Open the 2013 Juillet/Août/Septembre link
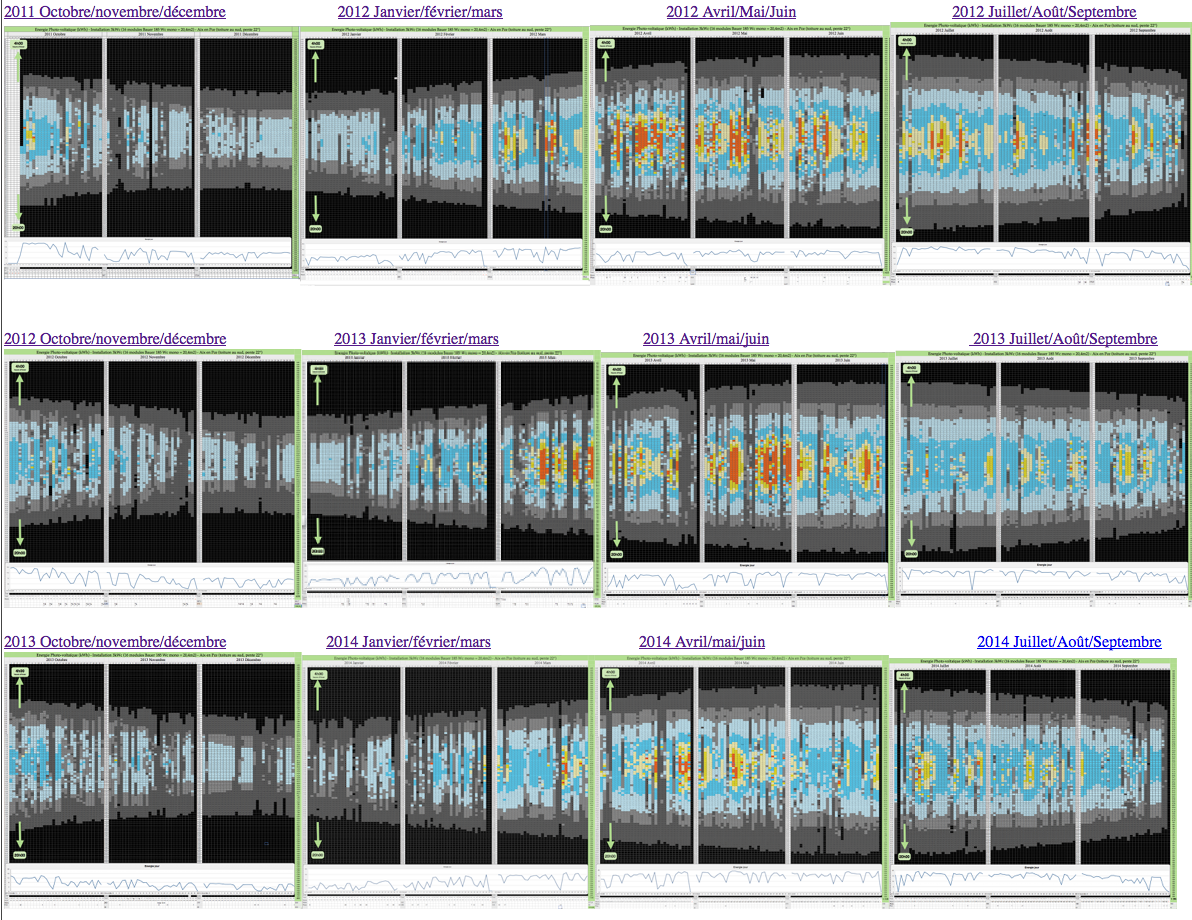The width and height of the screenshot is (1192, 920). [1064, 339]
